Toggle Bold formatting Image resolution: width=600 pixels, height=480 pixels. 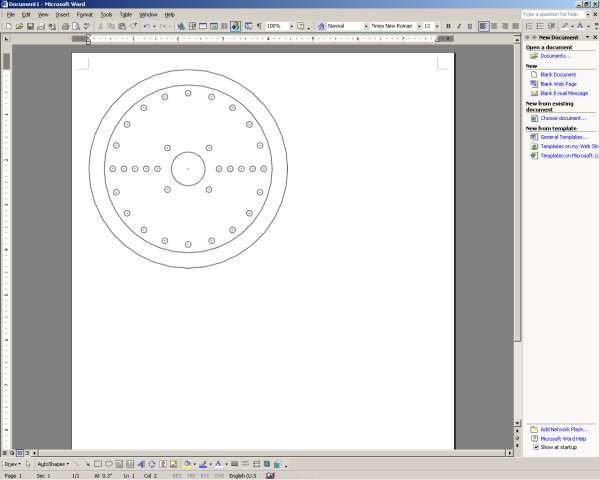pos(448,26)
